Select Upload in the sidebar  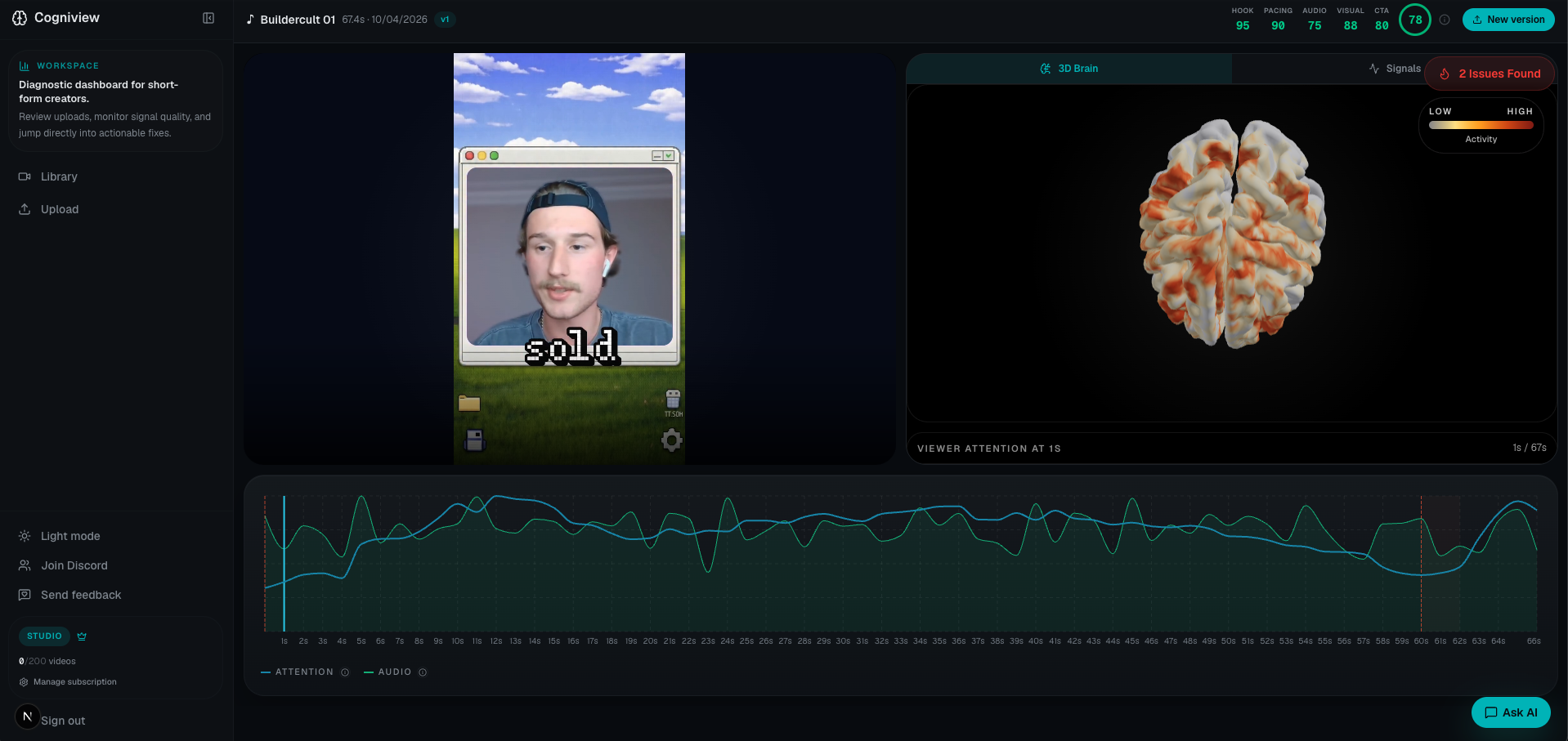(59, 209)
